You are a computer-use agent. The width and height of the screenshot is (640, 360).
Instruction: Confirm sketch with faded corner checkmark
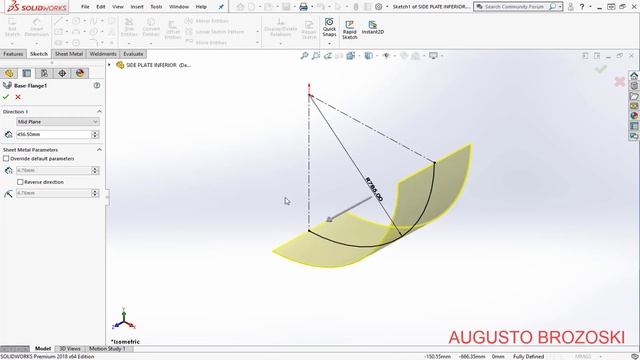point(600,69)
